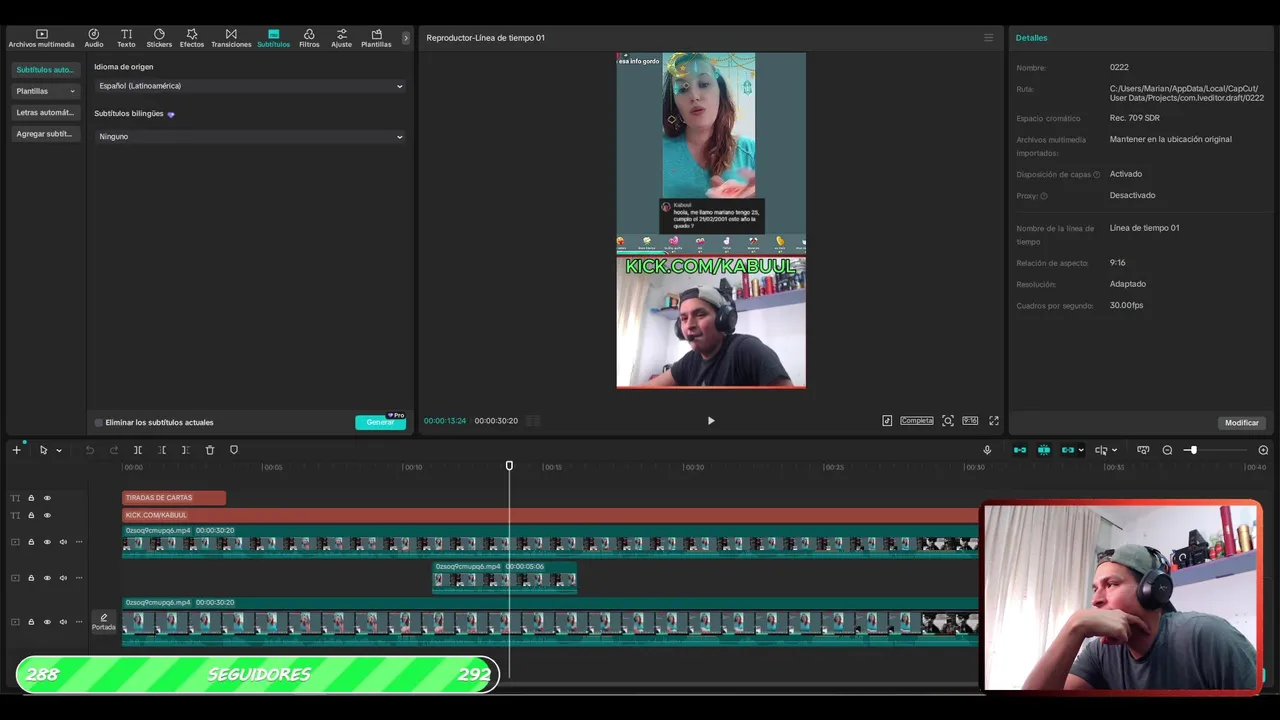Click the timeline fit-to-view icon
This screenshot has width=1280, height=720.
tap(1143, 450)
